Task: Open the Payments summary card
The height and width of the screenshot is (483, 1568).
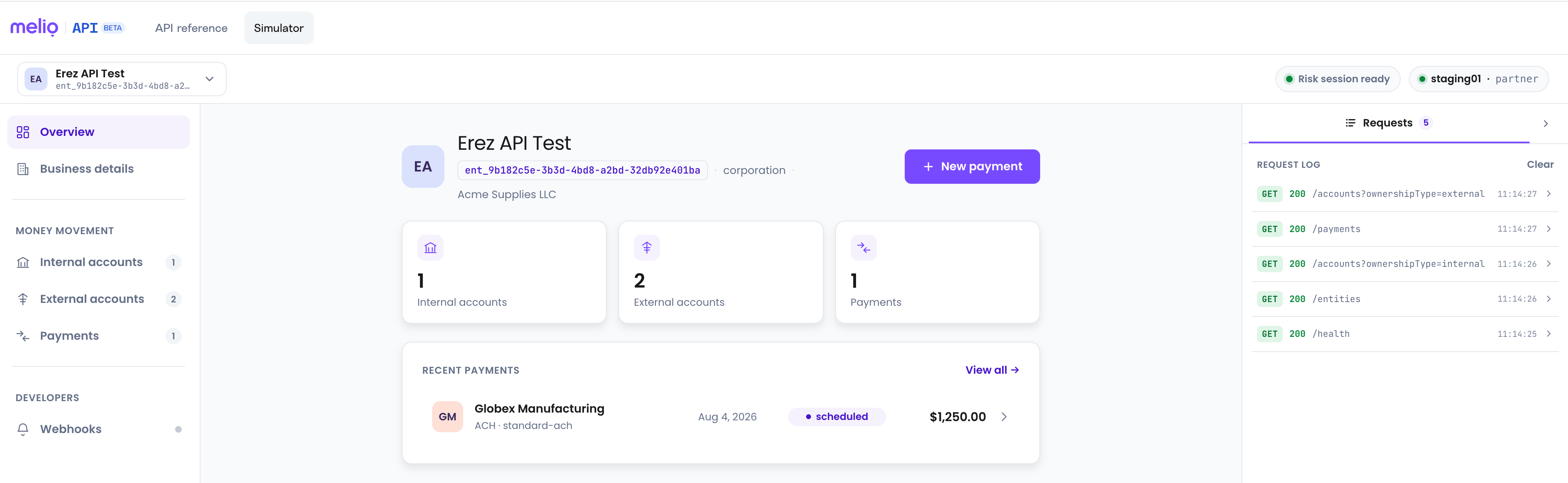Action: tap(937, 272)
